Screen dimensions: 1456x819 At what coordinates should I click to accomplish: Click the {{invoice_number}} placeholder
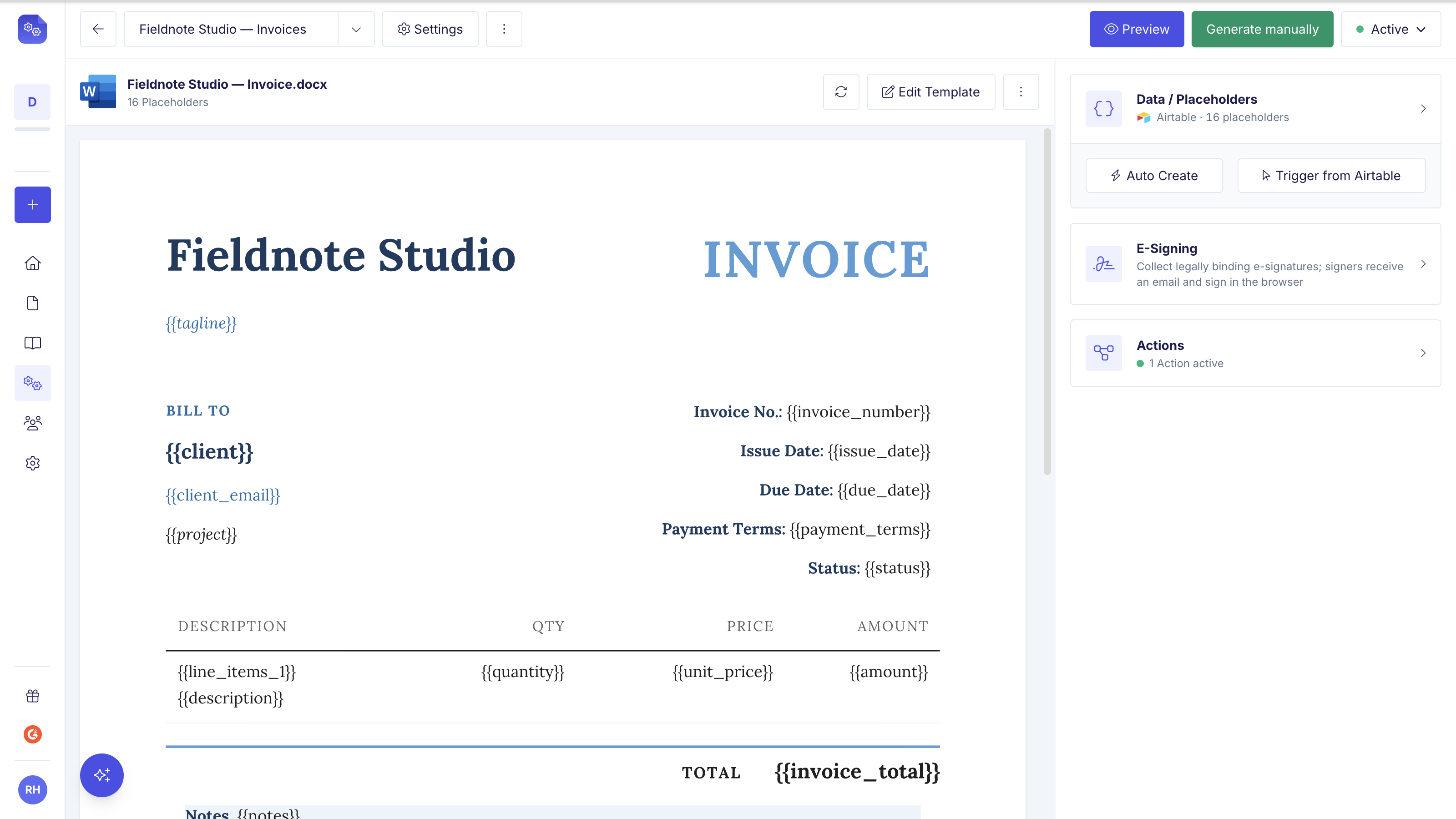[x=858, y=412]
